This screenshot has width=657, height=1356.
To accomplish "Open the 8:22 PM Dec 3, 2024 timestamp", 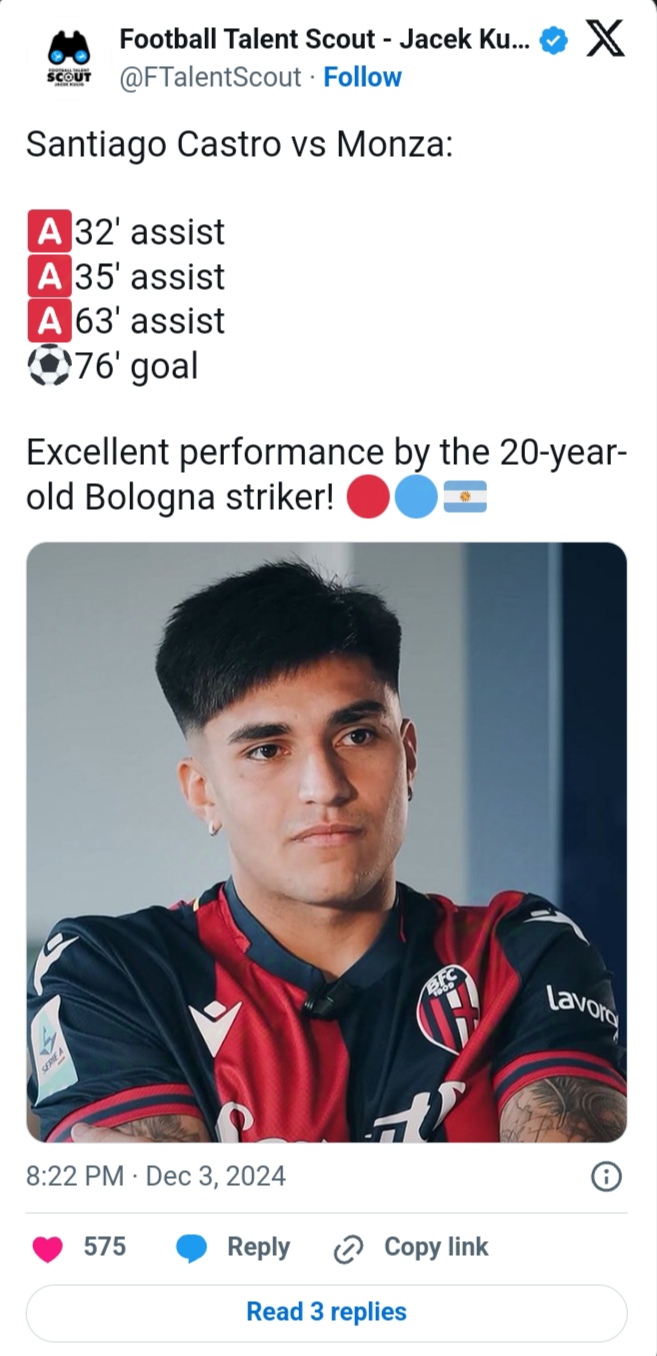I will [156, 1176].
